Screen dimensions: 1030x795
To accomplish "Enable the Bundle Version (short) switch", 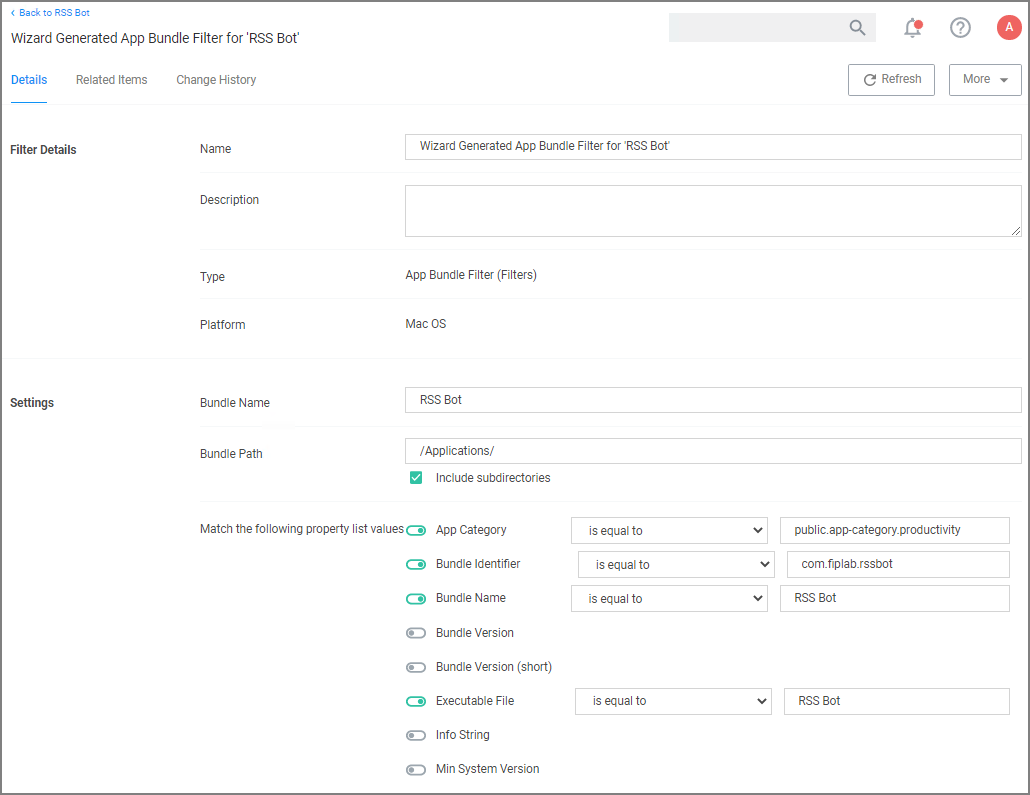I will 416,667.
